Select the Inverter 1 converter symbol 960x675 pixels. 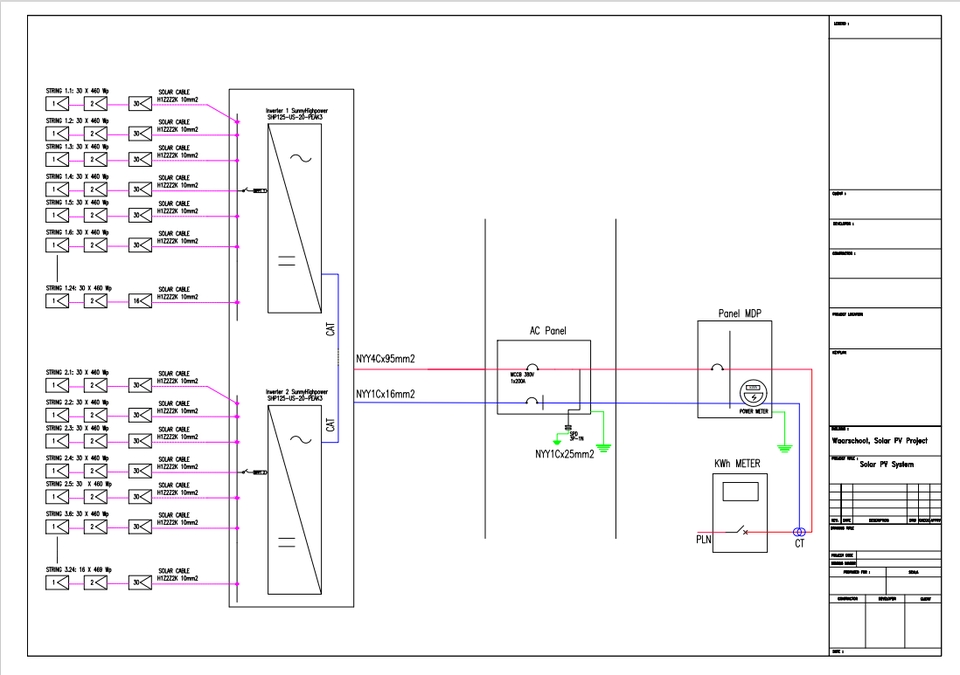point(294,219)
